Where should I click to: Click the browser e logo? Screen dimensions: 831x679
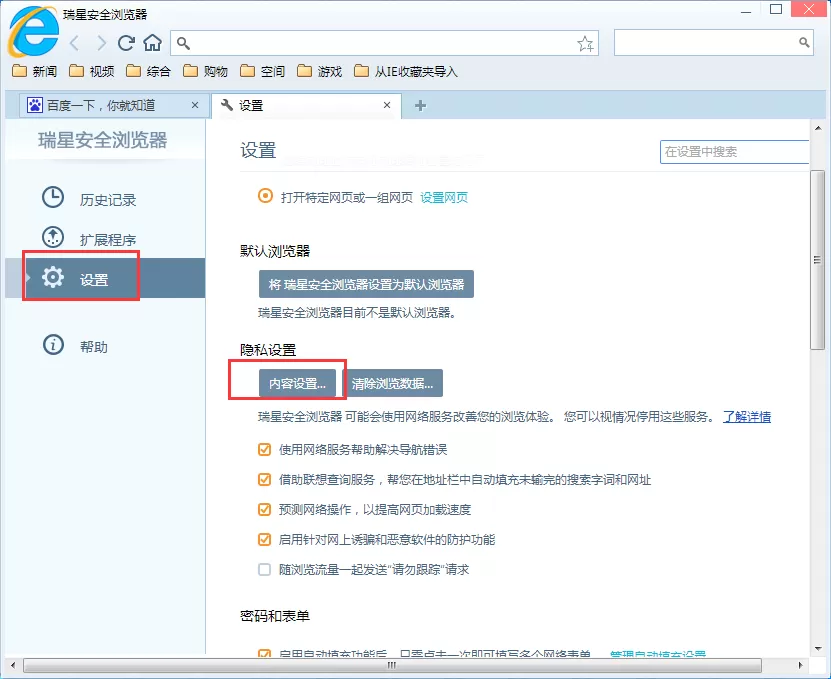tap(33, 32)
